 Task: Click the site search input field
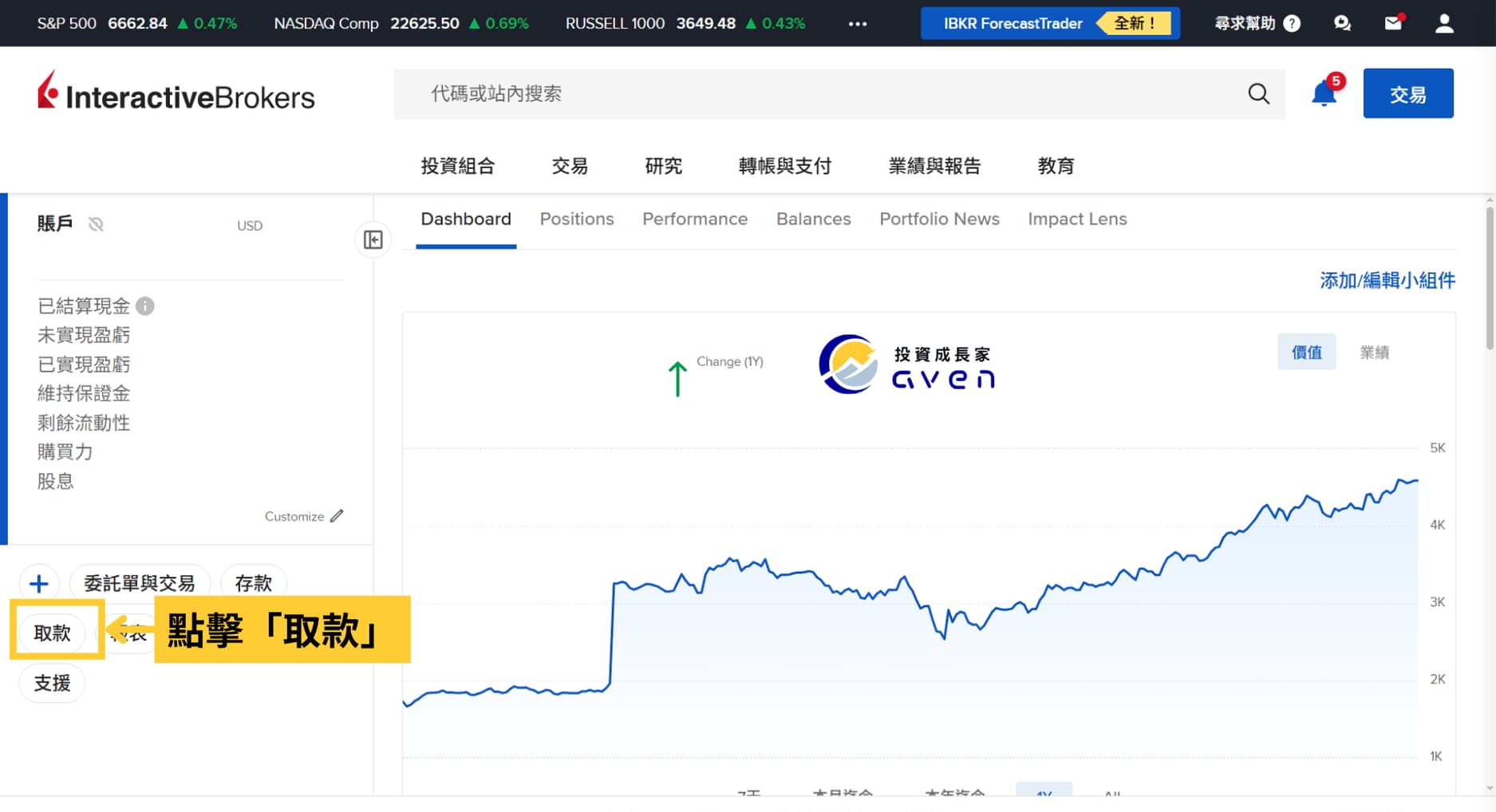[798, 93]
